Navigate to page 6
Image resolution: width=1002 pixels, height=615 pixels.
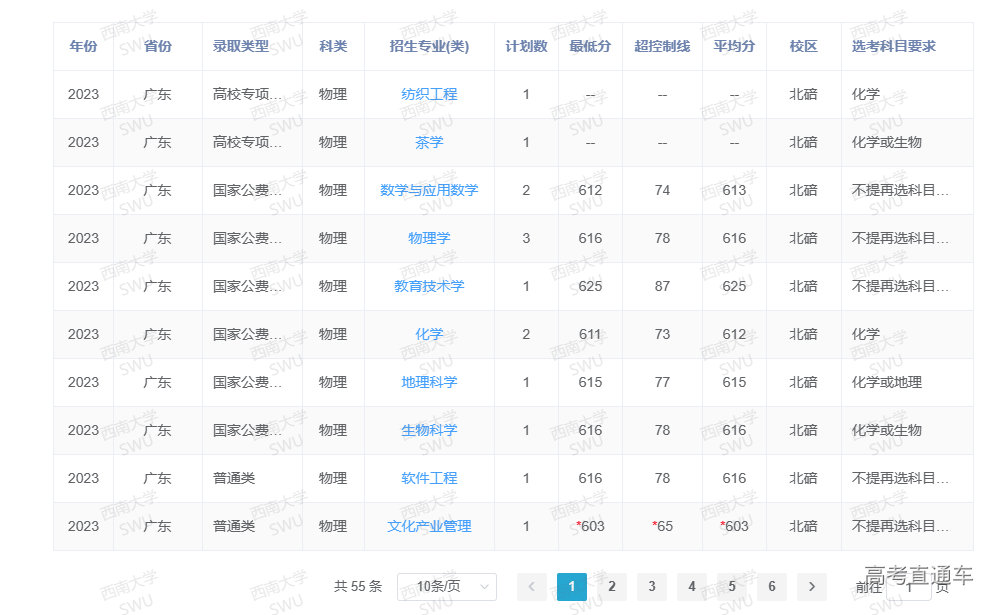point(772,587)
